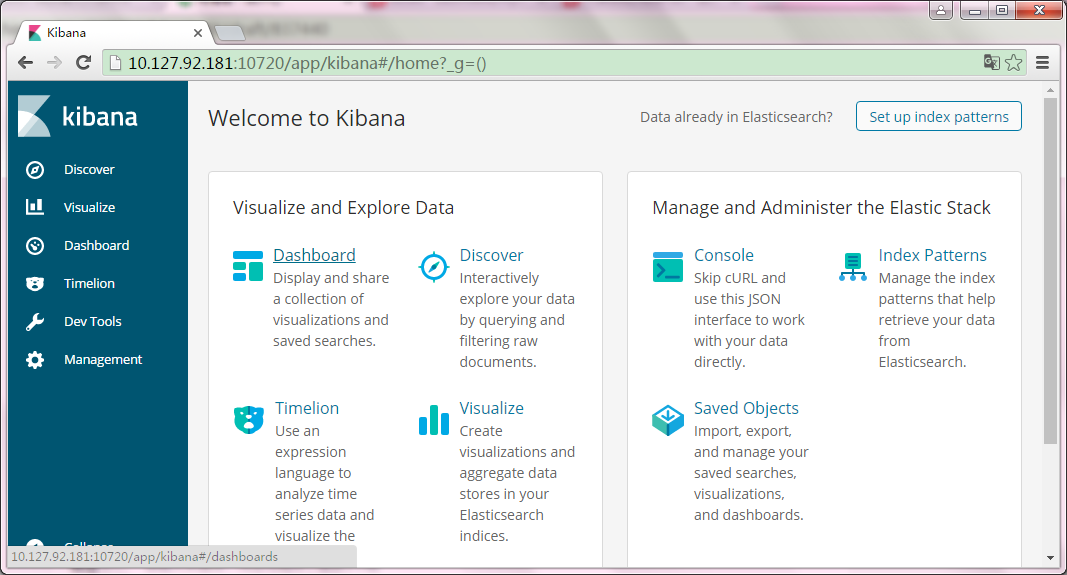The height and width of the screenshot is (575, 1067).
Task: Go back with browser back arrow
Action: coord(26,63)
